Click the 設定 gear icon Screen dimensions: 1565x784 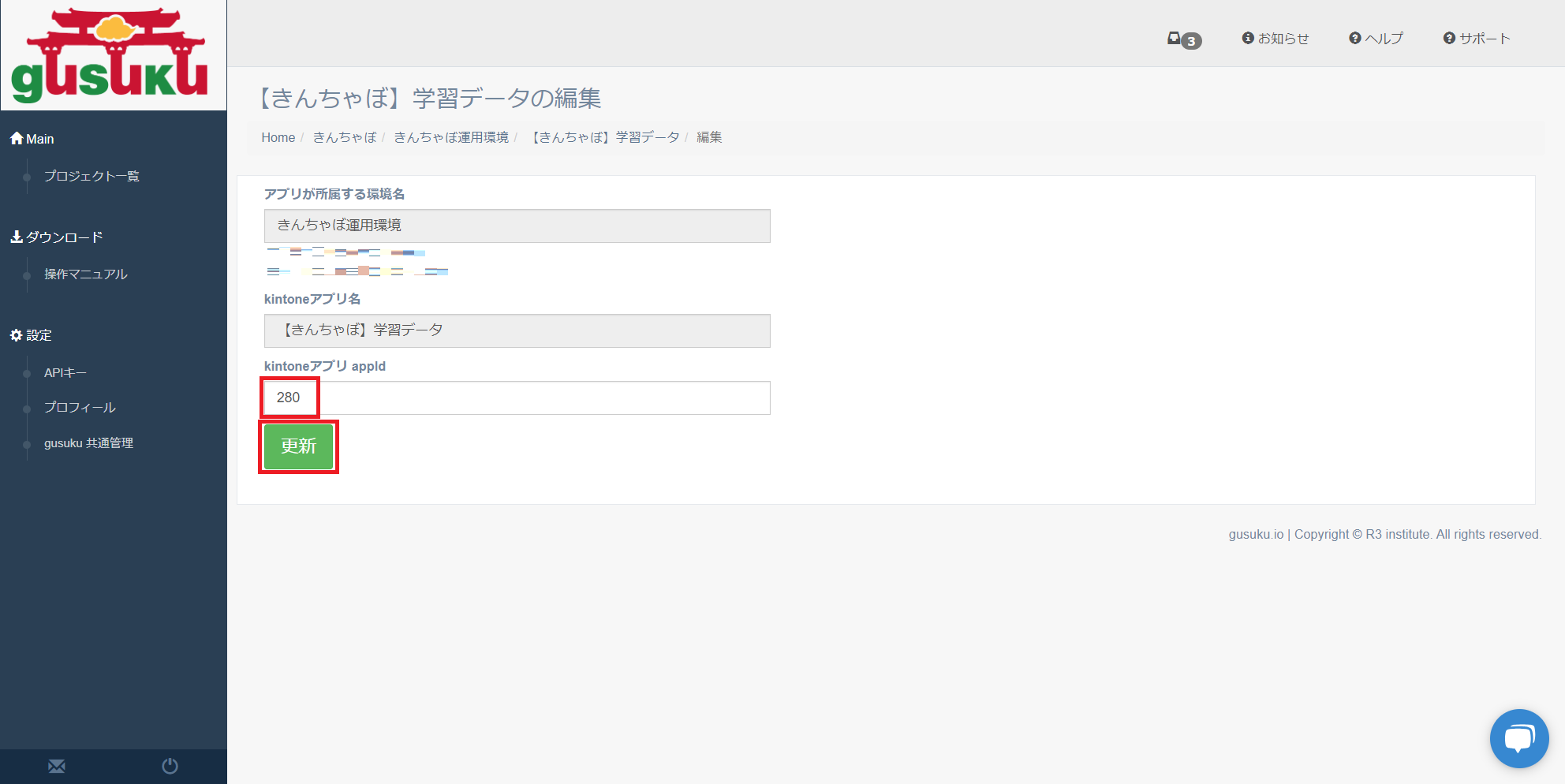(x=17, y=335)
